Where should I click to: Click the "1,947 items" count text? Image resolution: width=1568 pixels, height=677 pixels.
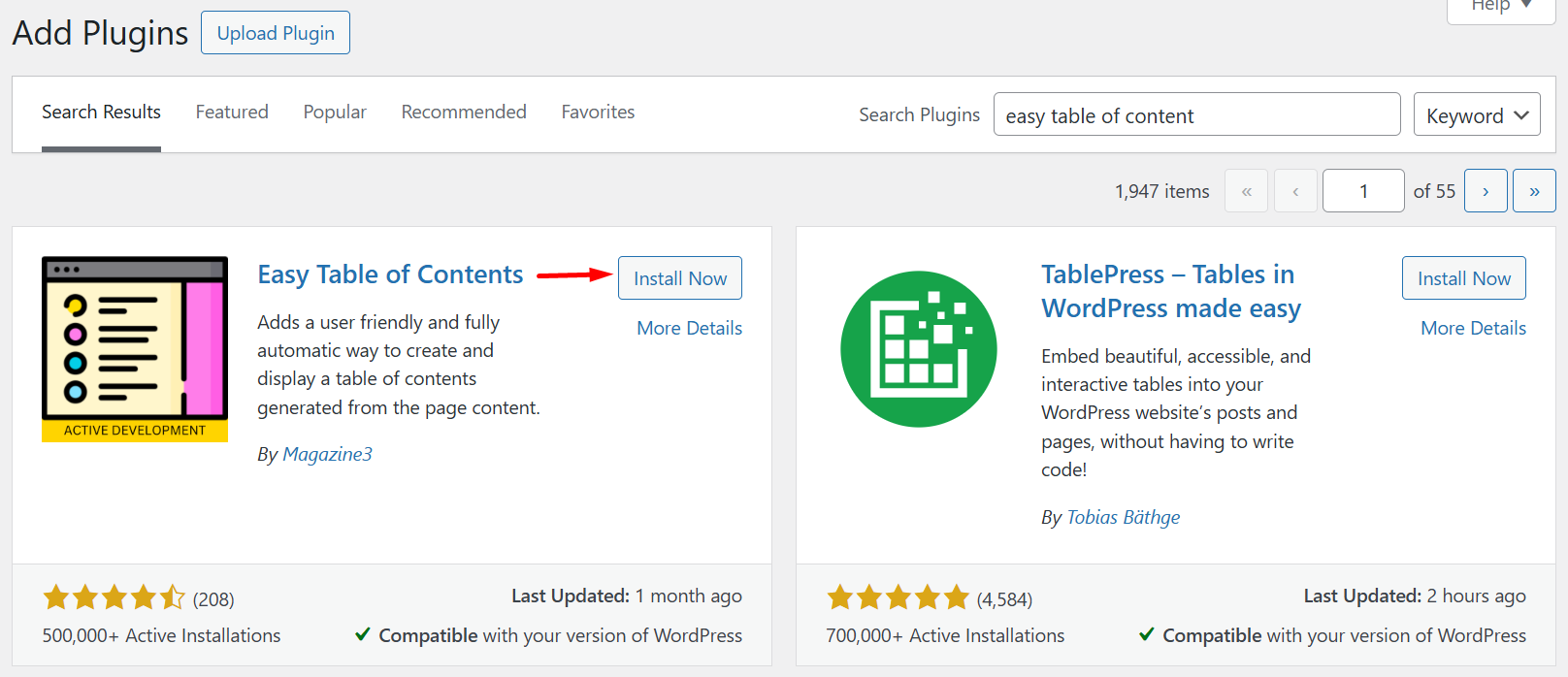coord(1162,191)
